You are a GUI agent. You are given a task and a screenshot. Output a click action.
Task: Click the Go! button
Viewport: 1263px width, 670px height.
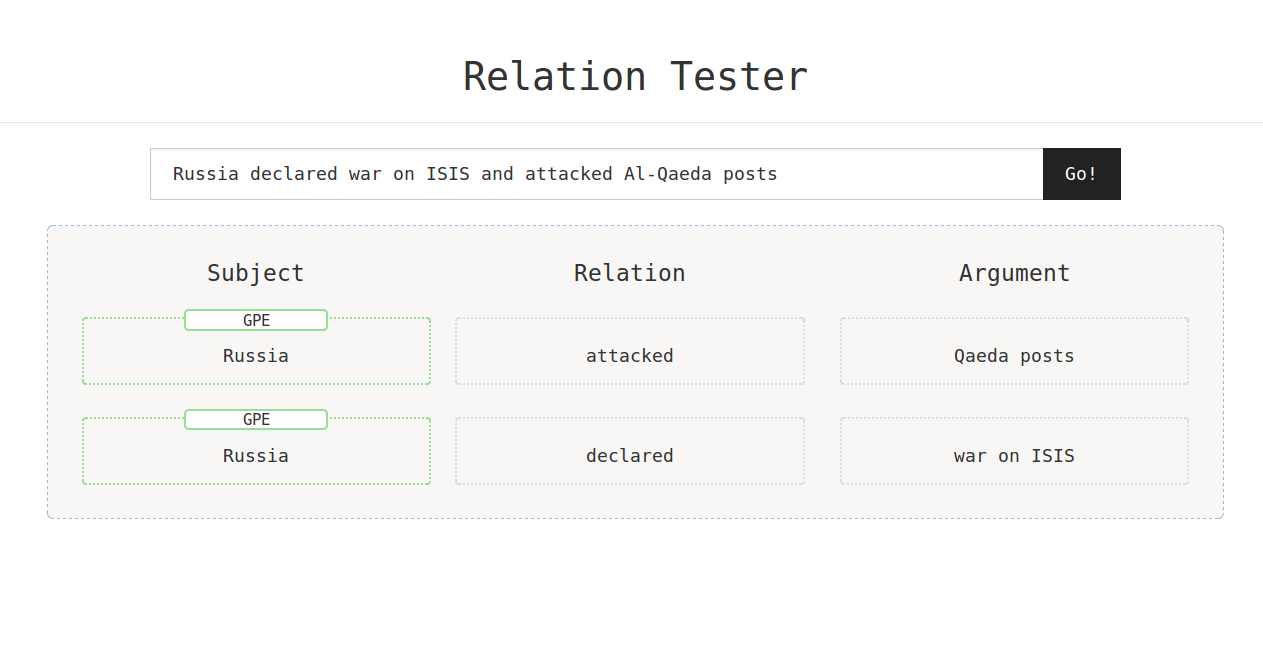point(1081,174)
